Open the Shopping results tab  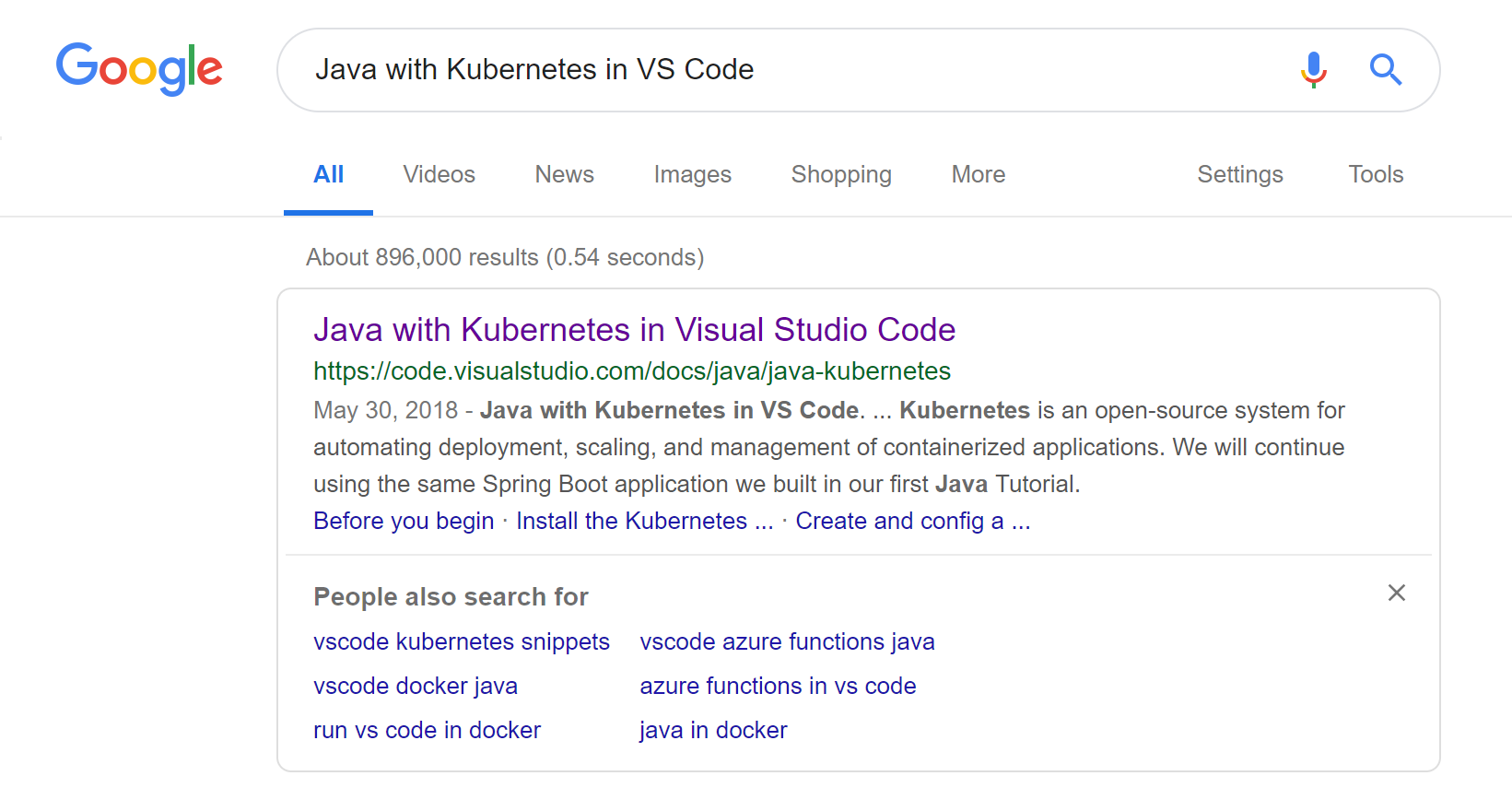tap(841, 174)
